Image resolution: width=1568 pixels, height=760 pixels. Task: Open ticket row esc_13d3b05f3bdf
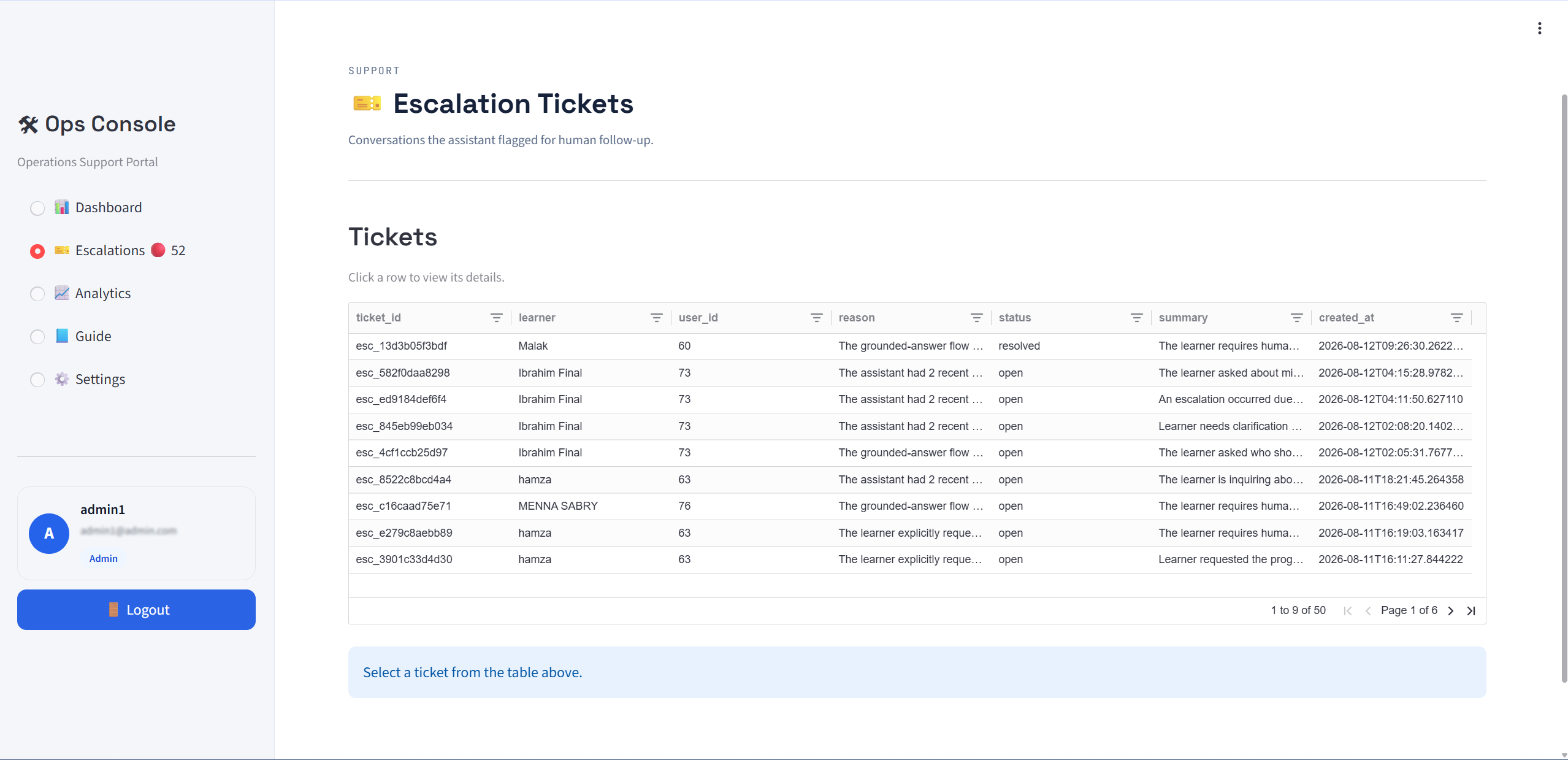pyautogui.click(x=910, y=346)
